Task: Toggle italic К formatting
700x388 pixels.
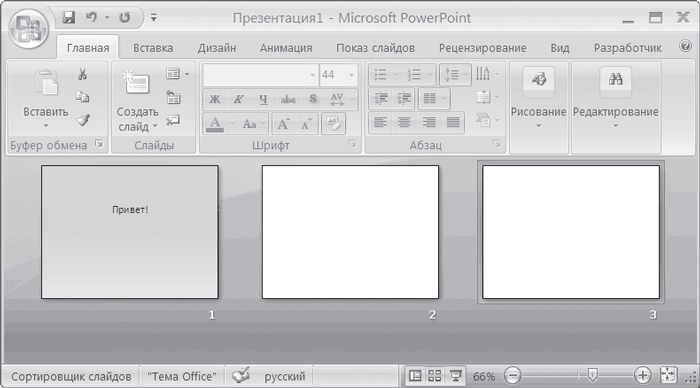Action: point(239,99)
